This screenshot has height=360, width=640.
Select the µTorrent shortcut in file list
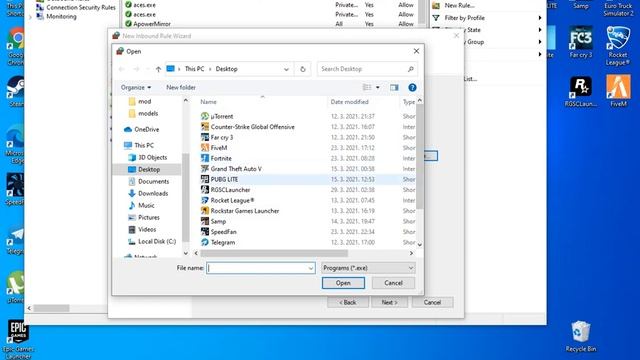pos(222,116)
